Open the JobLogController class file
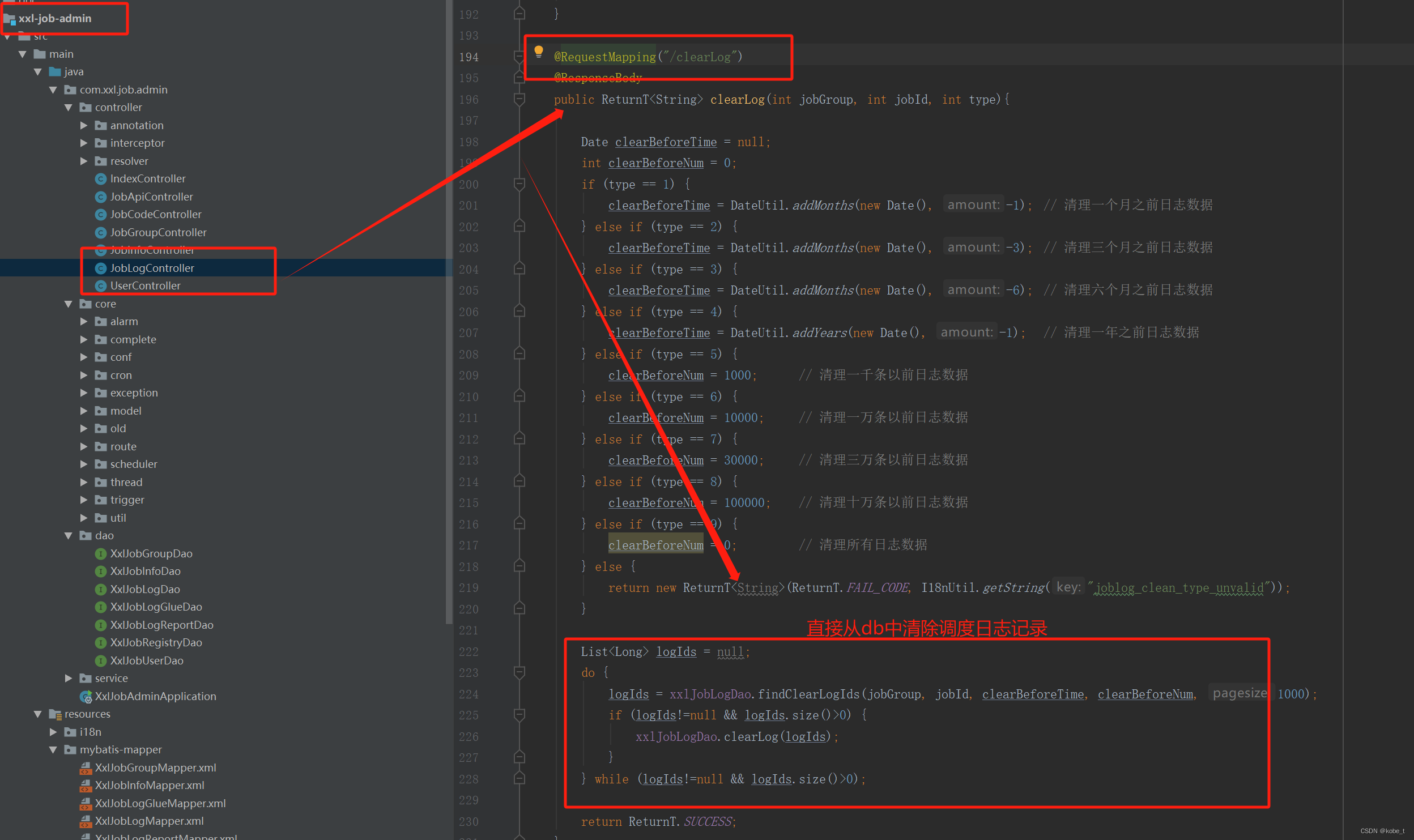This screenshot has width=1414, height=840. 152,268
